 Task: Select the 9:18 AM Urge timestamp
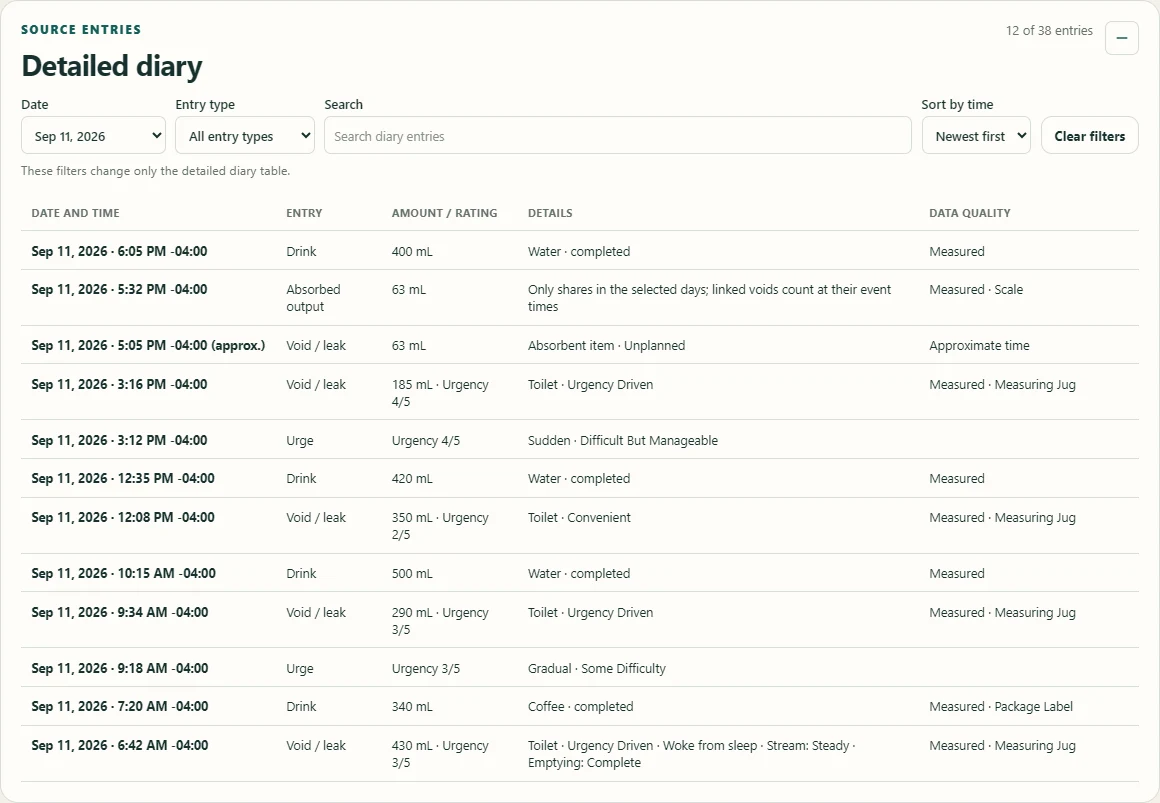click(120, 668)
